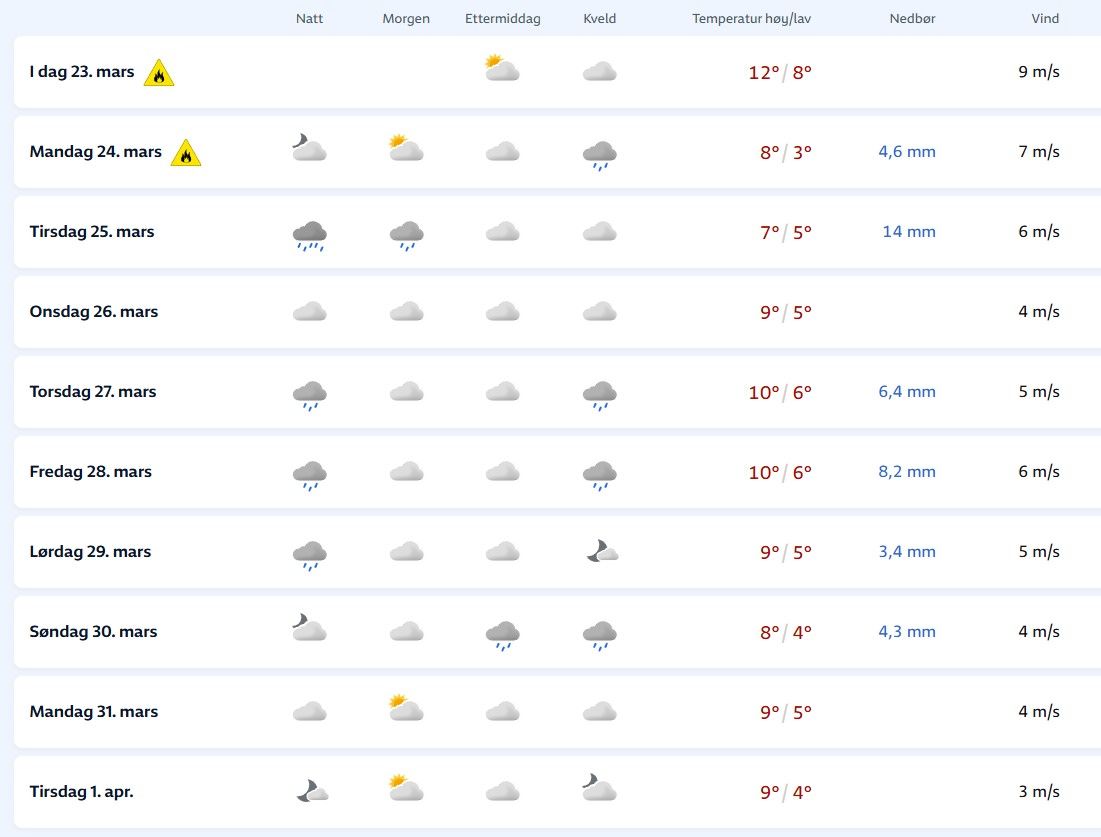The image size is (1101, 837).
Task: Click the fire warning icon beside Mandag 24. mars
Action: coord(186,153)
